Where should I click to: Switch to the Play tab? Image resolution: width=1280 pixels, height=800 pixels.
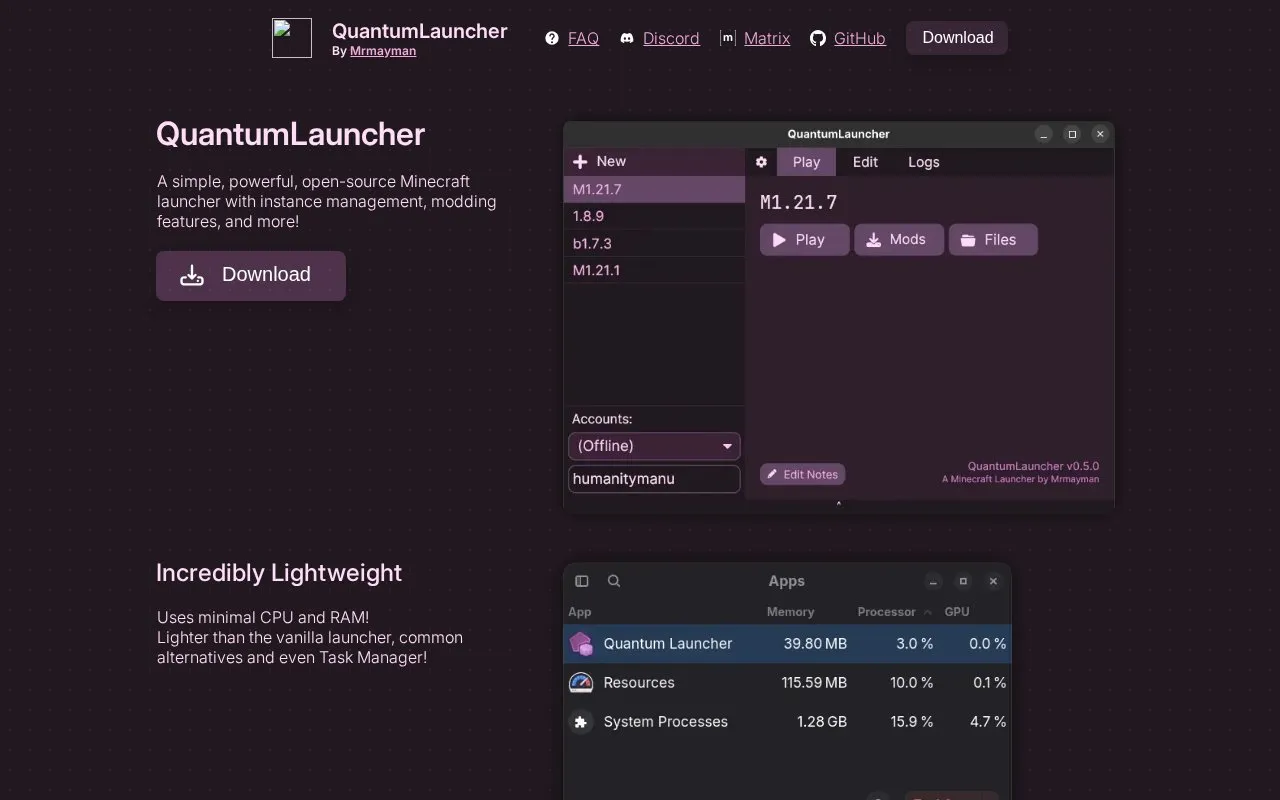806,162
